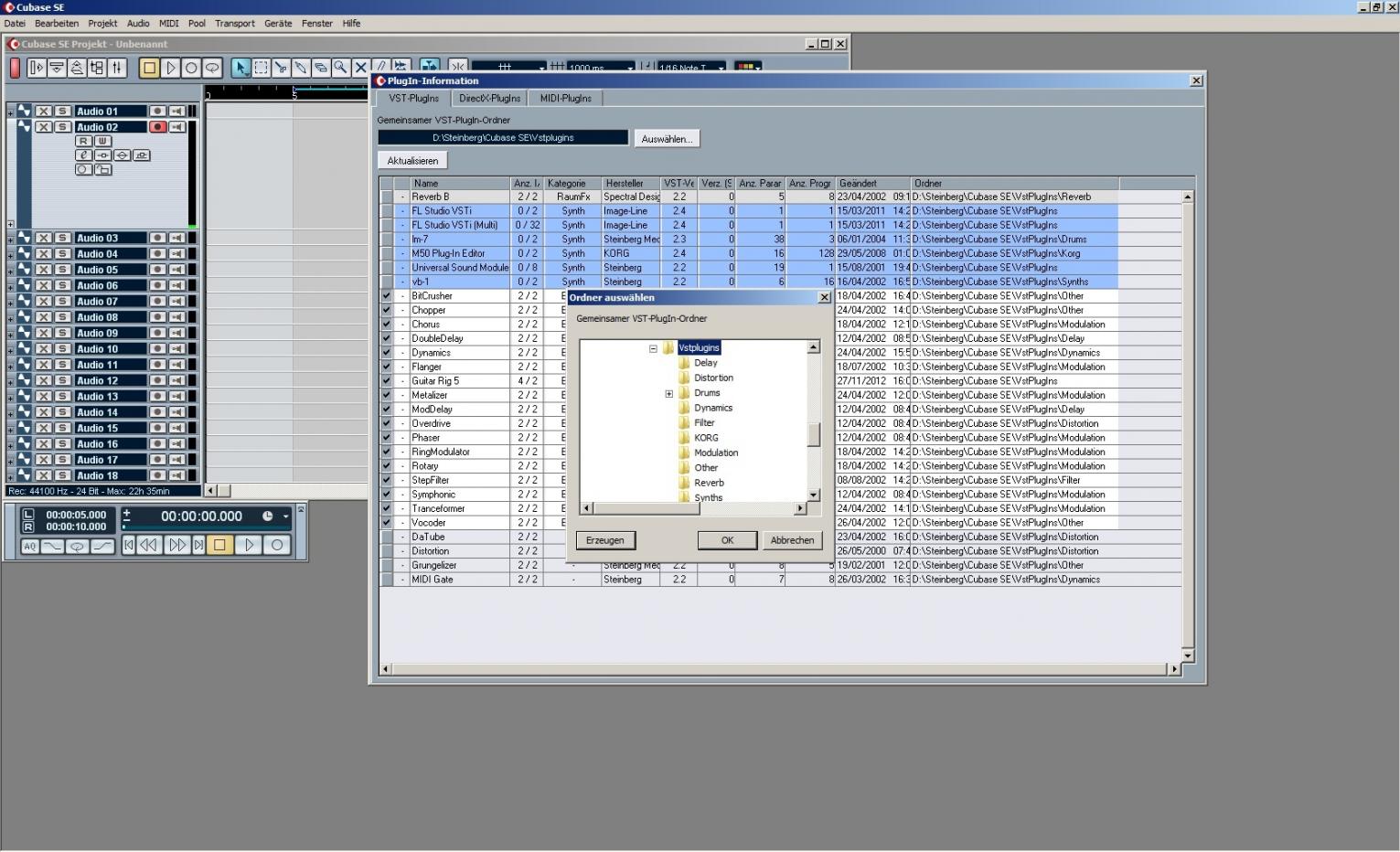1400x852 pixels.
Task: Click the Transport position slider bar
Action: [x=207, y=528]
